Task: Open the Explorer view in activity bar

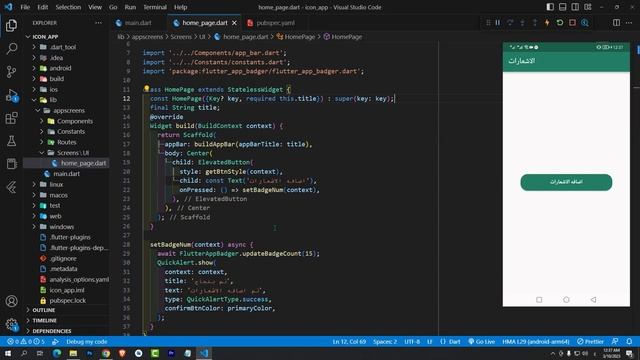Action: point(11,25)
